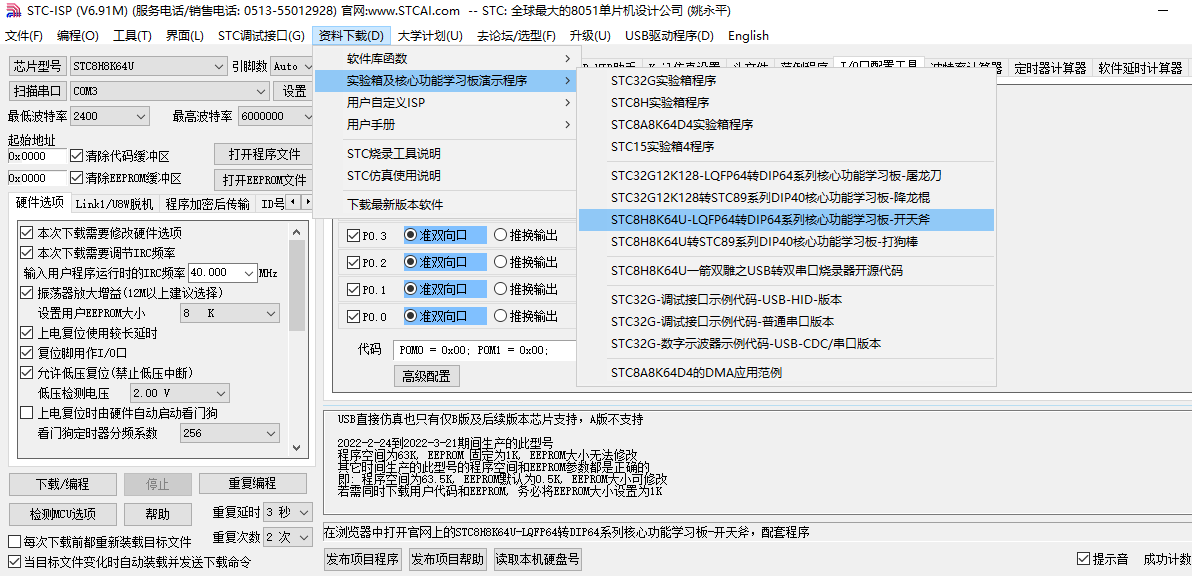Open the 低压检测电压 2.00 V dropdown
1192x576 pixels.
tap(179, 394)
